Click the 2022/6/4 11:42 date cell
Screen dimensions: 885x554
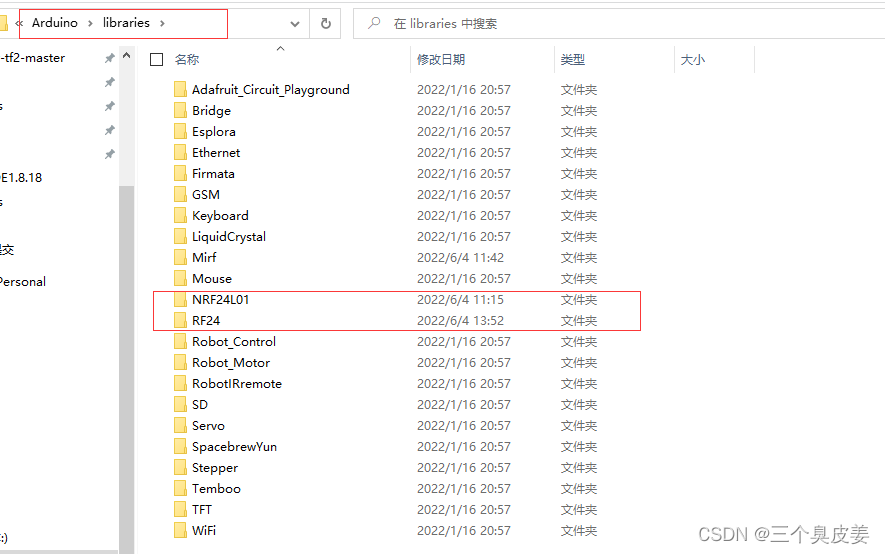coord(461,257)
